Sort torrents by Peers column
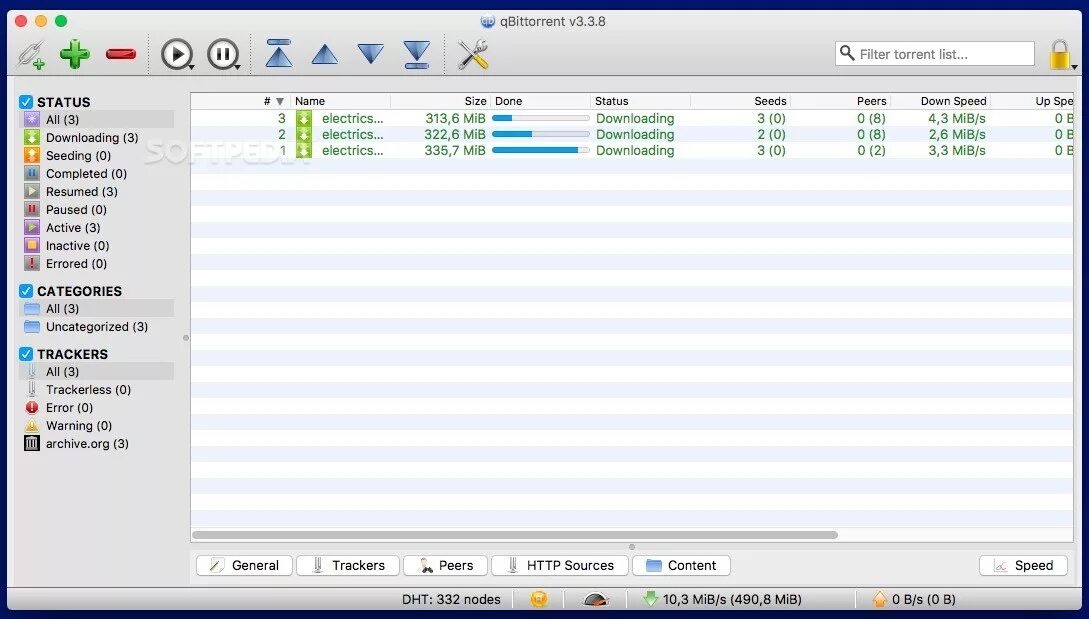This screenshot has width=1089, height=619. (840, 101)
